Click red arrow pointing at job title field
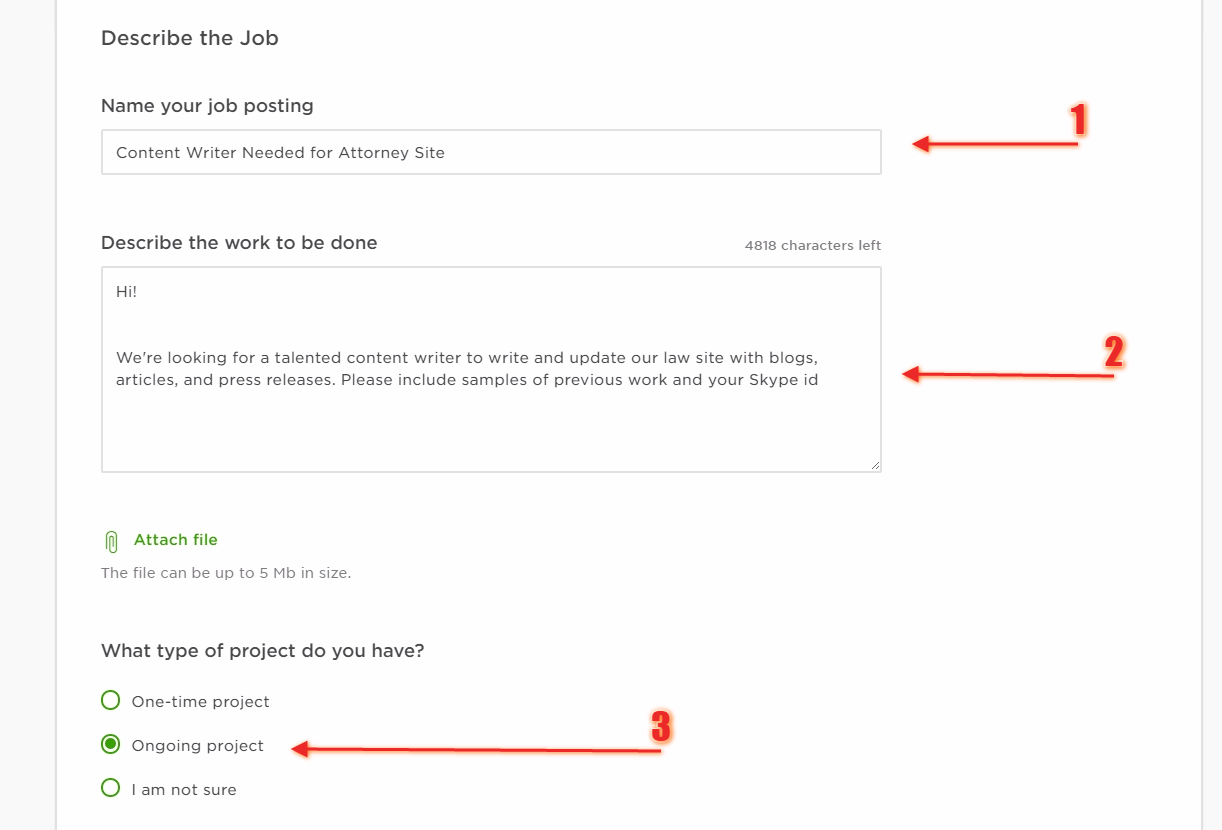 (995, 145)
